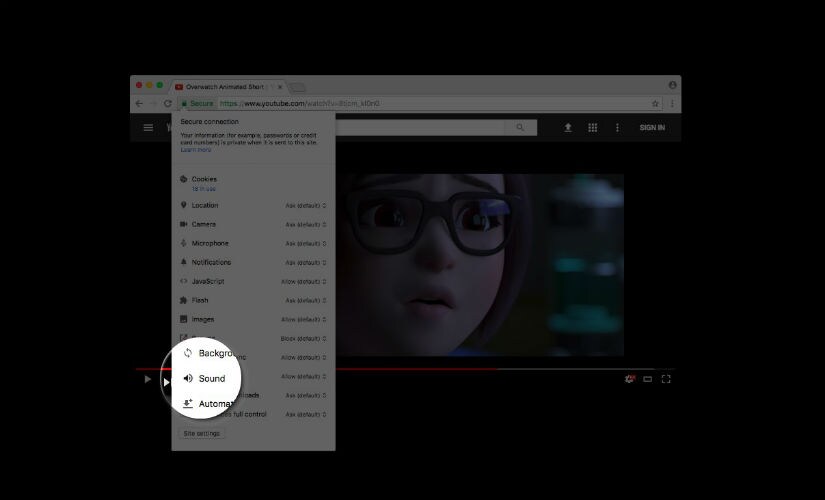Viewport: 825px width, 500px height.
Task: Open the Location permission dropdown
Action: [x=306, y=206]
